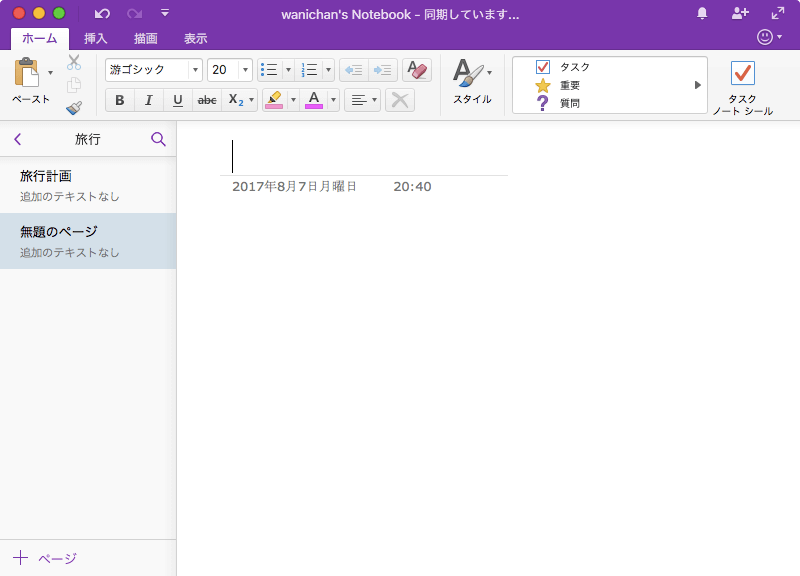Click the pink highlight color bar

click(274, 107)
